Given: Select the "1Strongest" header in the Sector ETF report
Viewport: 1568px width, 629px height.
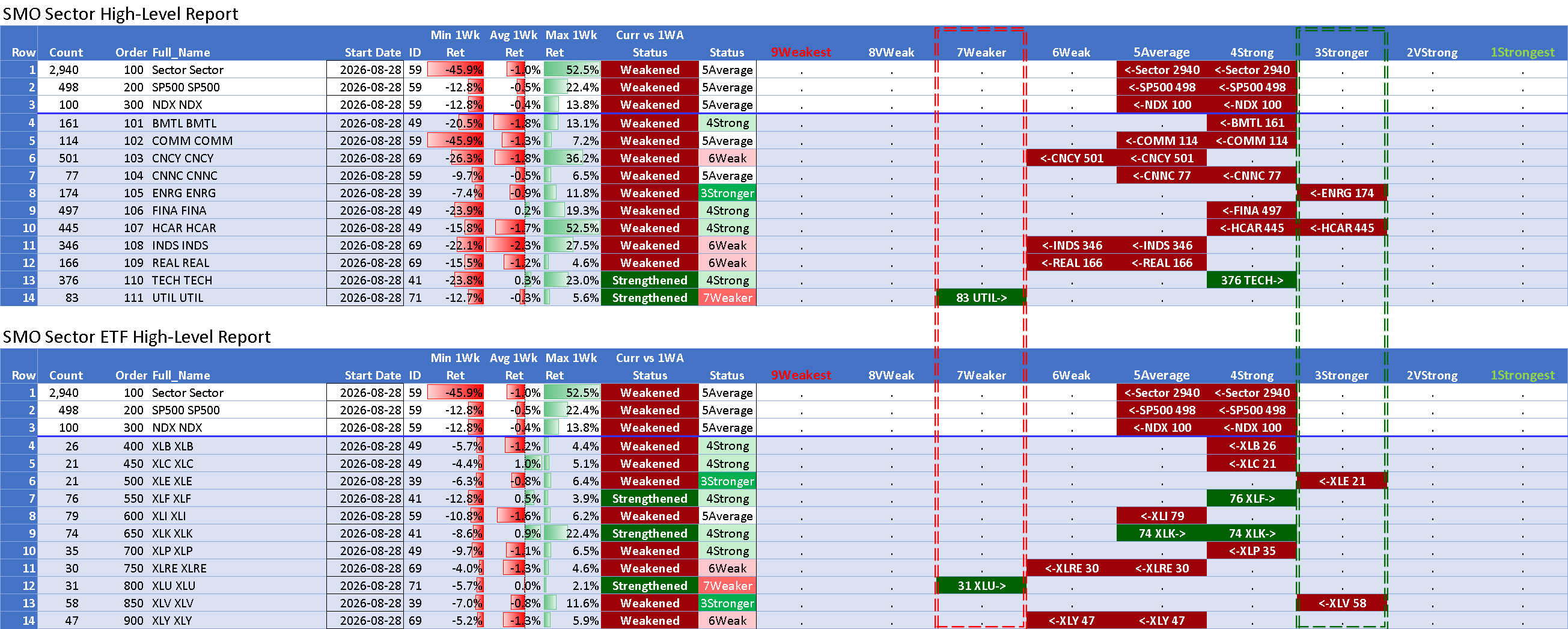Looking at the screenshot, I should (x=1522, y=375).
